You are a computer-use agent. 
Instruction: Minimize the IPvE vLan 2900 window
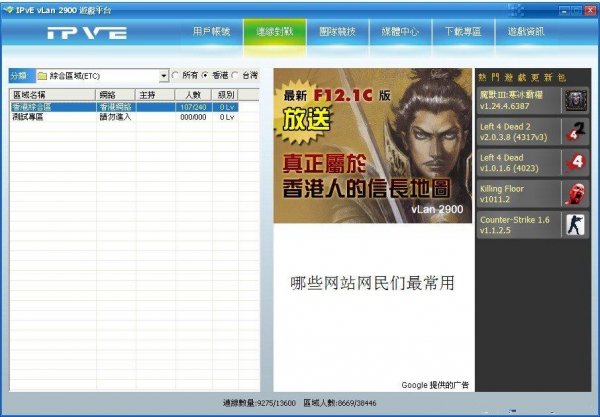point(564,11)
